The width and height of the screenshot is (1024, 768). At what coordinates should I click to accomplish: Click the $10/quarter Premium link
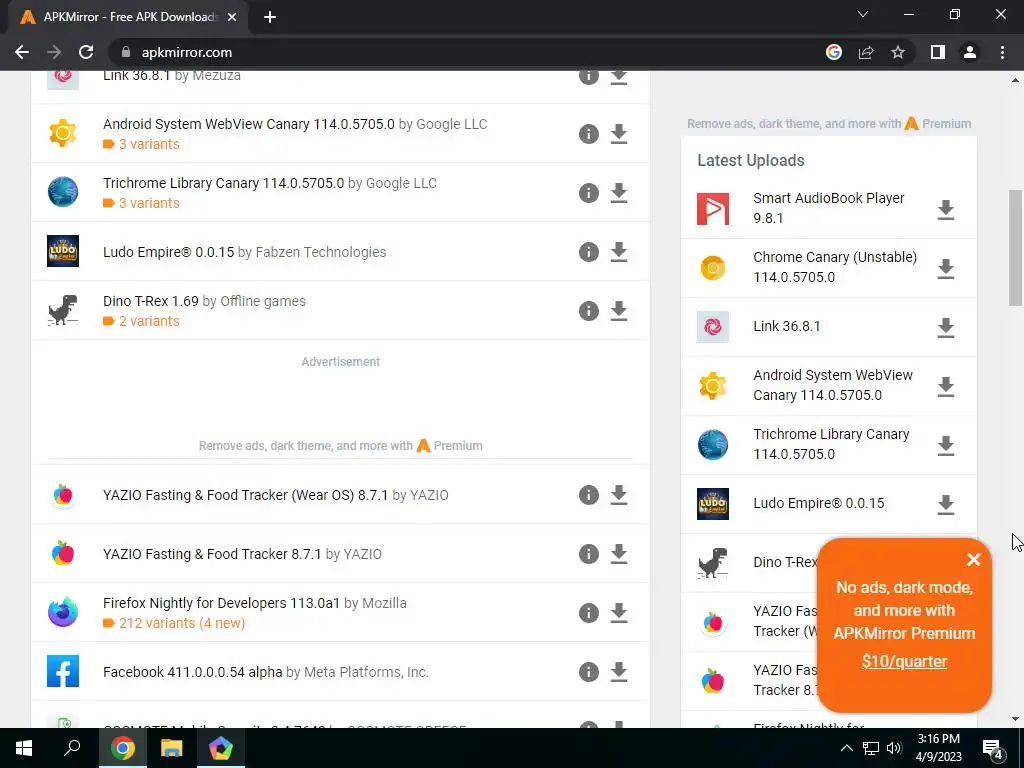tap(904, 662)
